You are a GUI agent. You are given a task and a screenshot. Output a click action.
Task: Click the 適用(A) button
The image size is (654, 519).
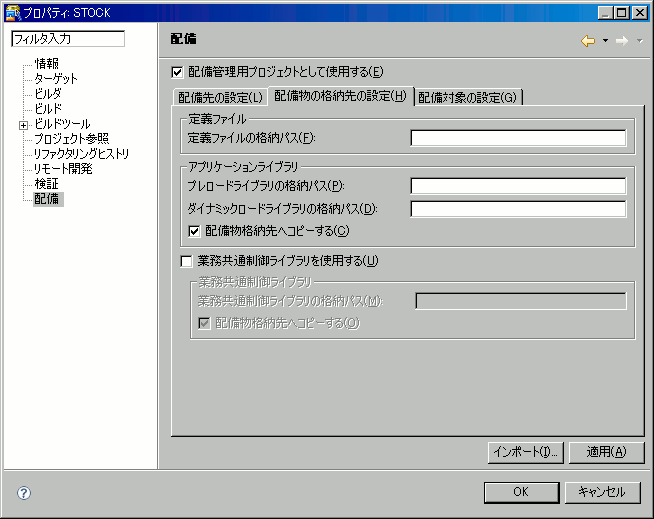pyautogui.click(x=606, y=452)
